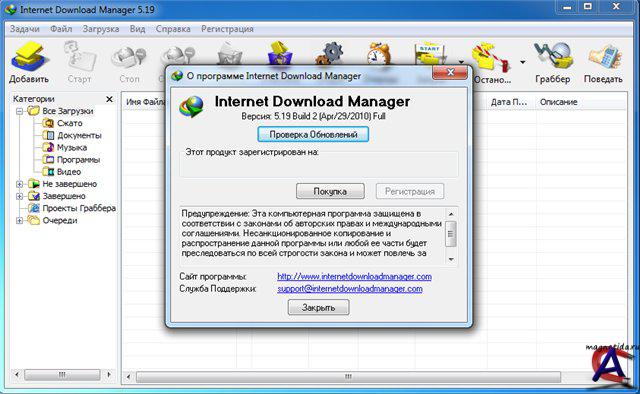Click the Документы category icon
Viewport: 640px width, 394px height.
coord(49,135)
